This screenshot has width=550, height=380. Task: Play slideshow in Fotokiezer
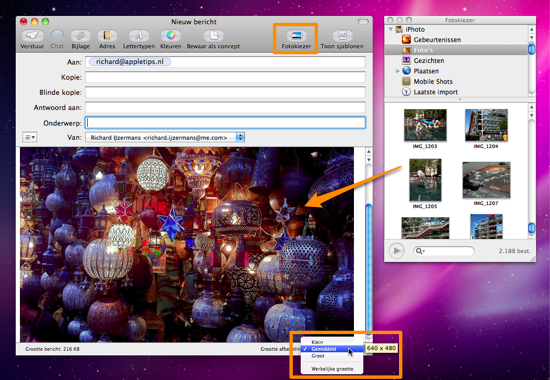pyautogui.click(x=397, y=251)
